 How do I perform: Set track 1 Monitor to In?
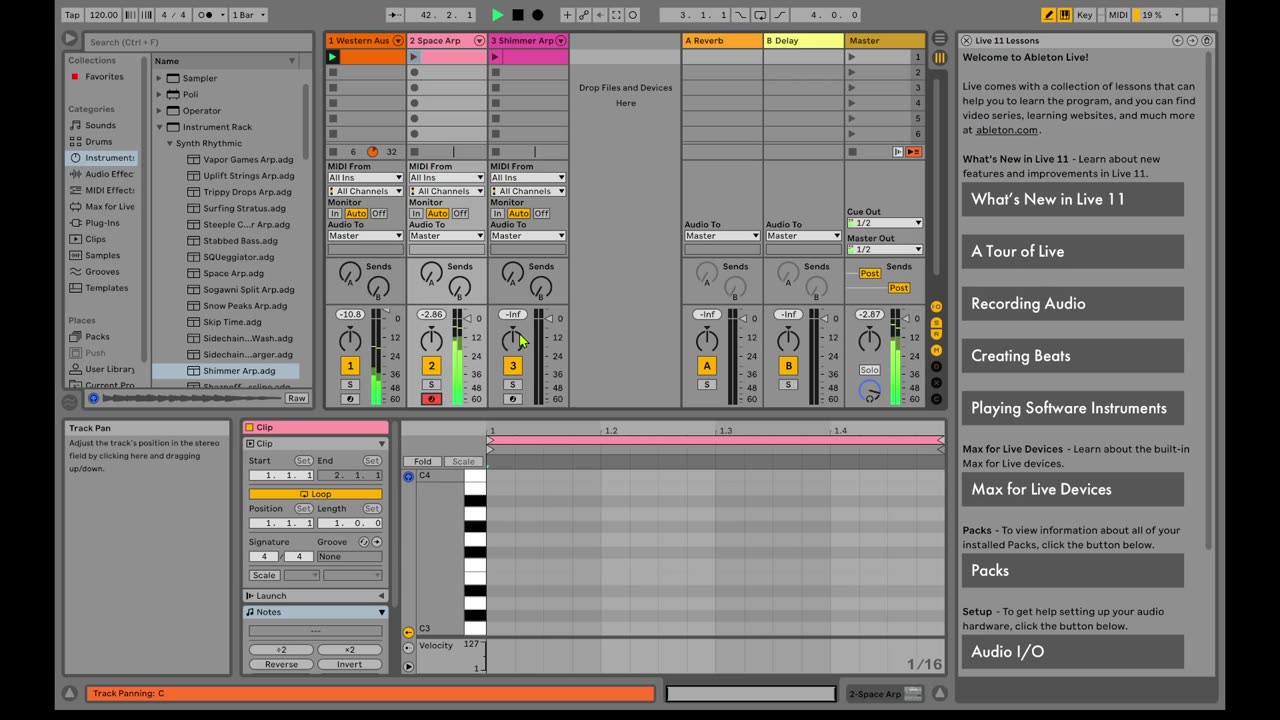pos(335,213)
